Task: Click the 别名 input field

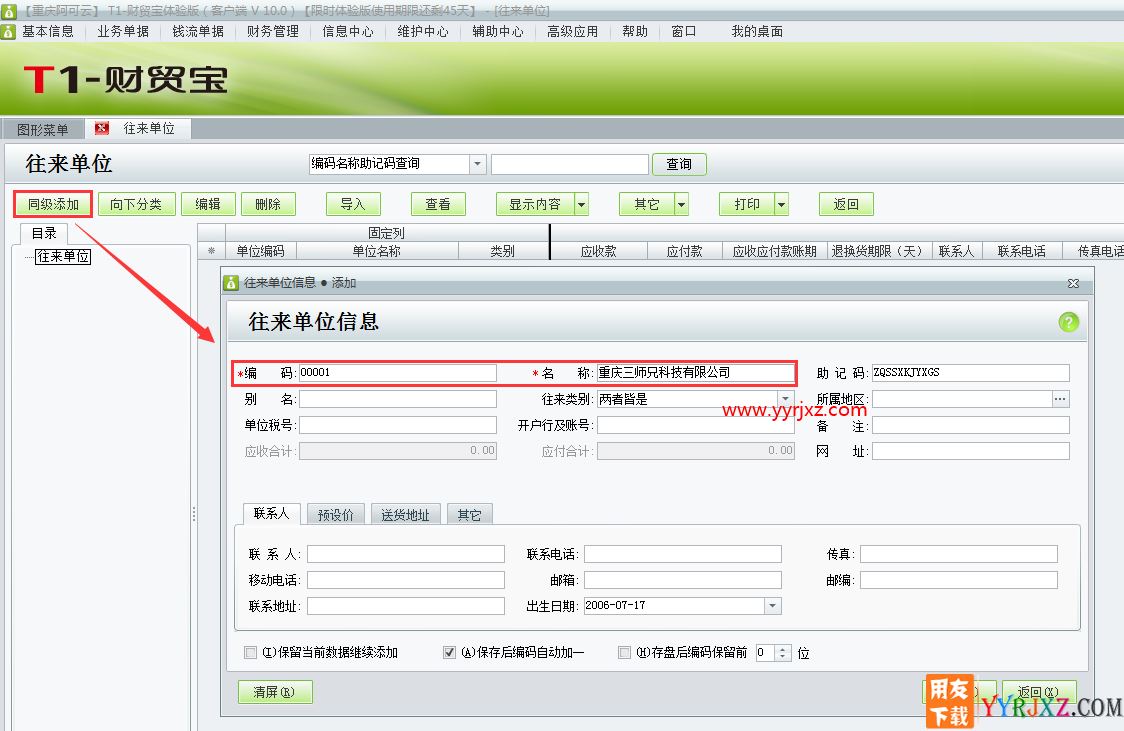Action: pos(398,399)
